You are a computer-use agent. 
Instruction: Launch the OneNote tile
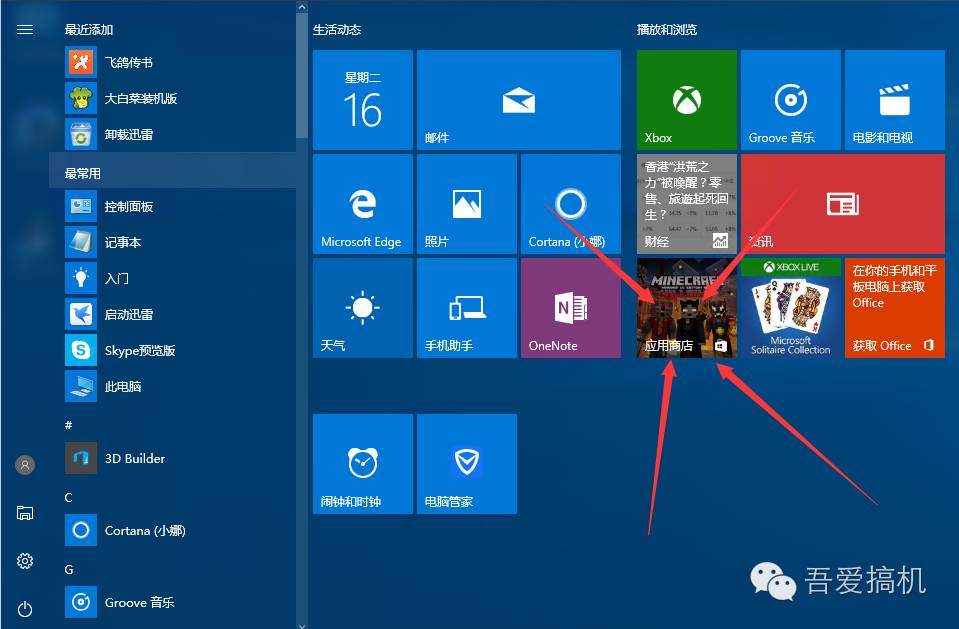point(570,307)
